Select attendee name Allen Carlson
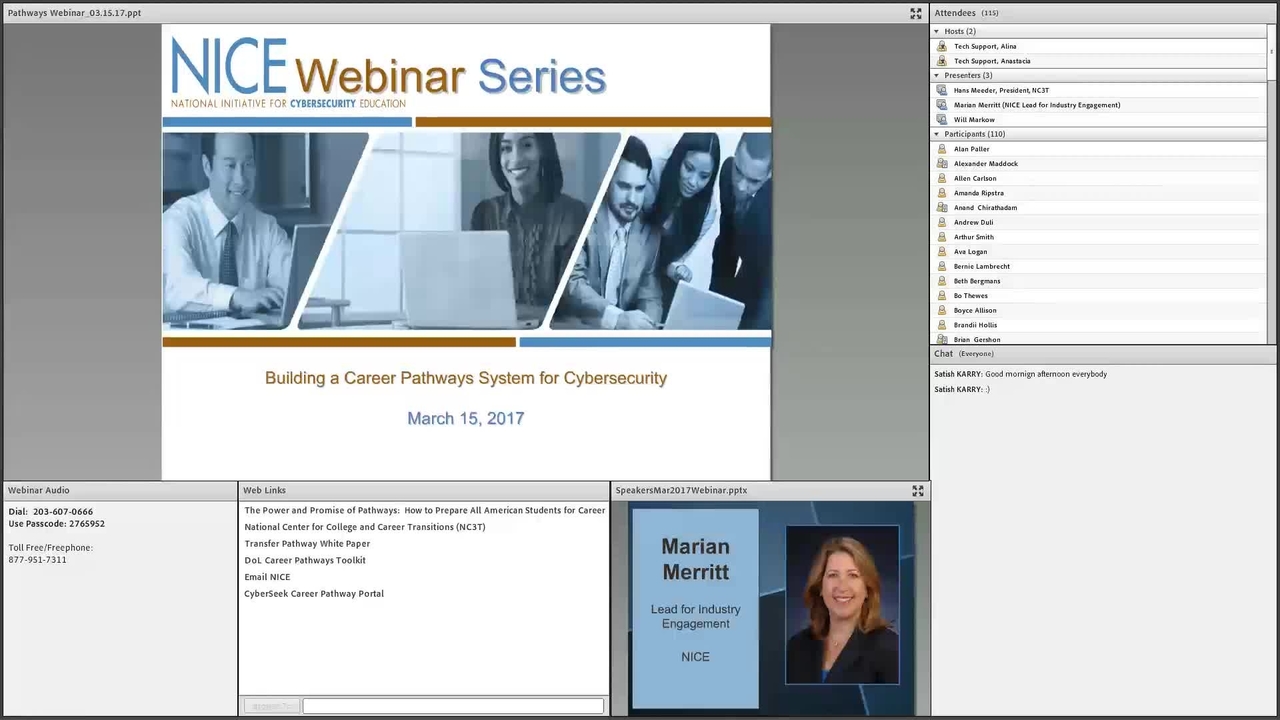 [x=975, y=178]
